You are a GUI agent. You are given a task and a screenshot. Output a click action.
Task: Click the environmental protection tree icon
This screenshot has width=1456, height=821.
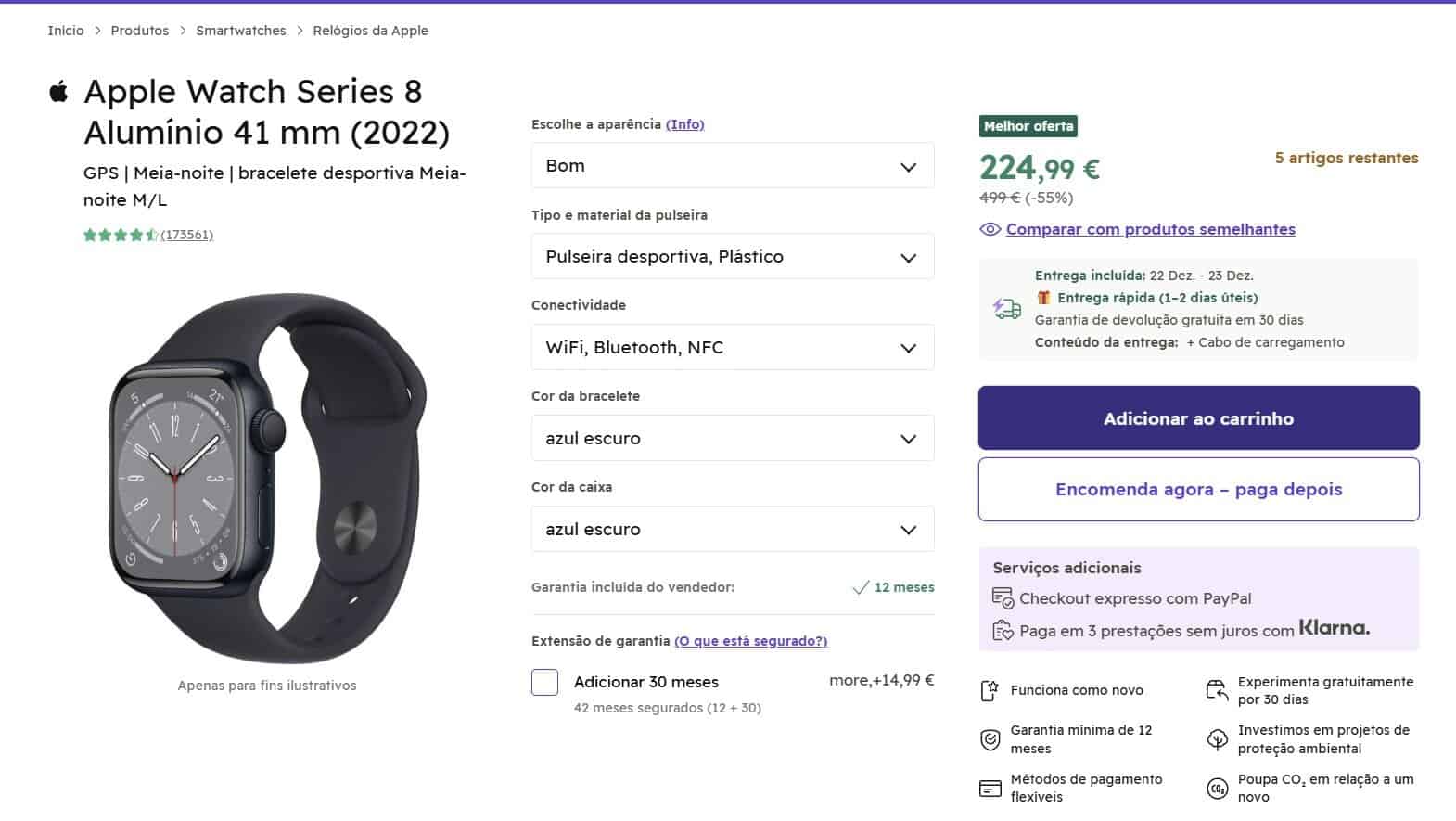pos(1217,739)
